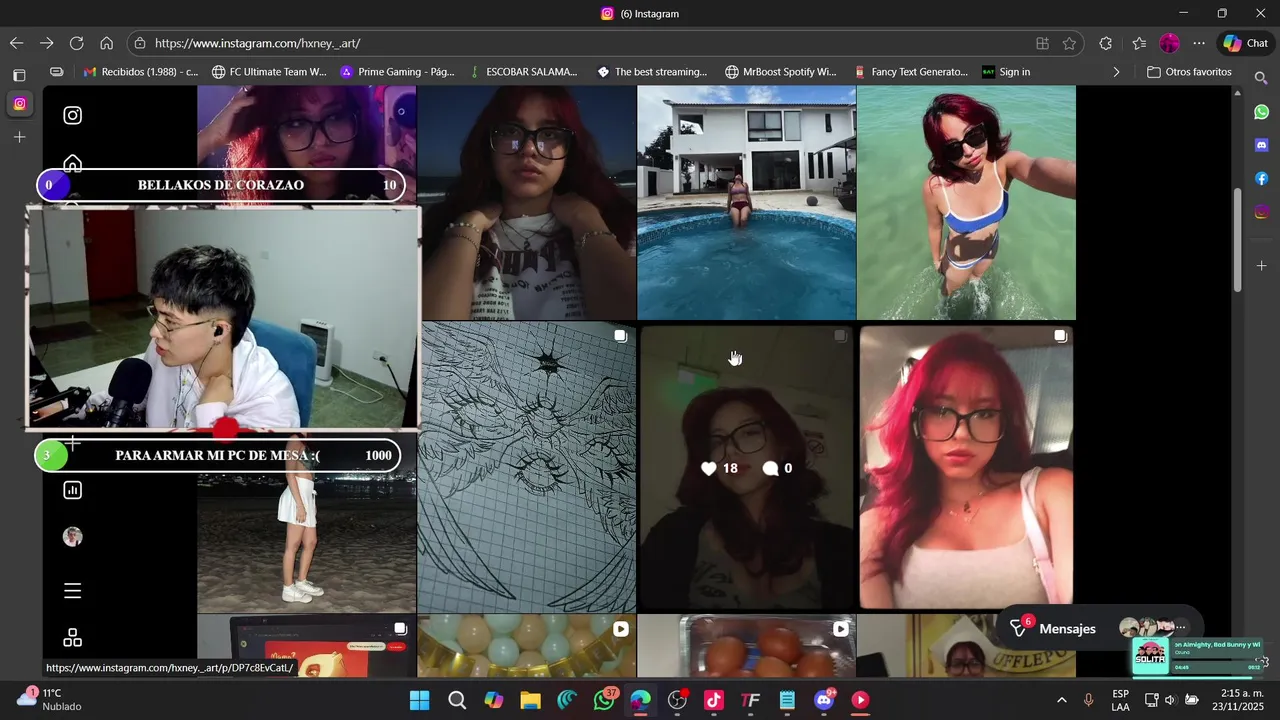Open ESCOBAR SALAMA bookmark
The width and height of the screenshot is (1280, 720).
(x=523, y=72)
